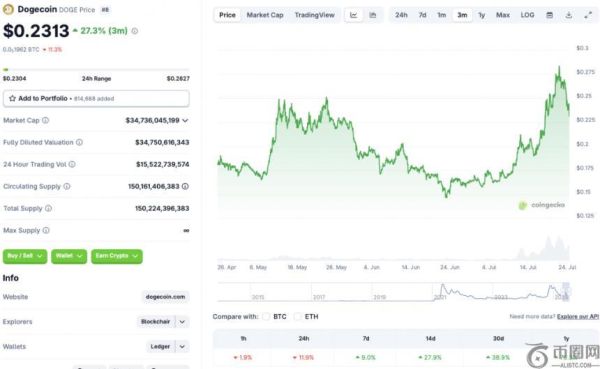
Task: Open dogecoin.com website link
Action: coord(165,297)
